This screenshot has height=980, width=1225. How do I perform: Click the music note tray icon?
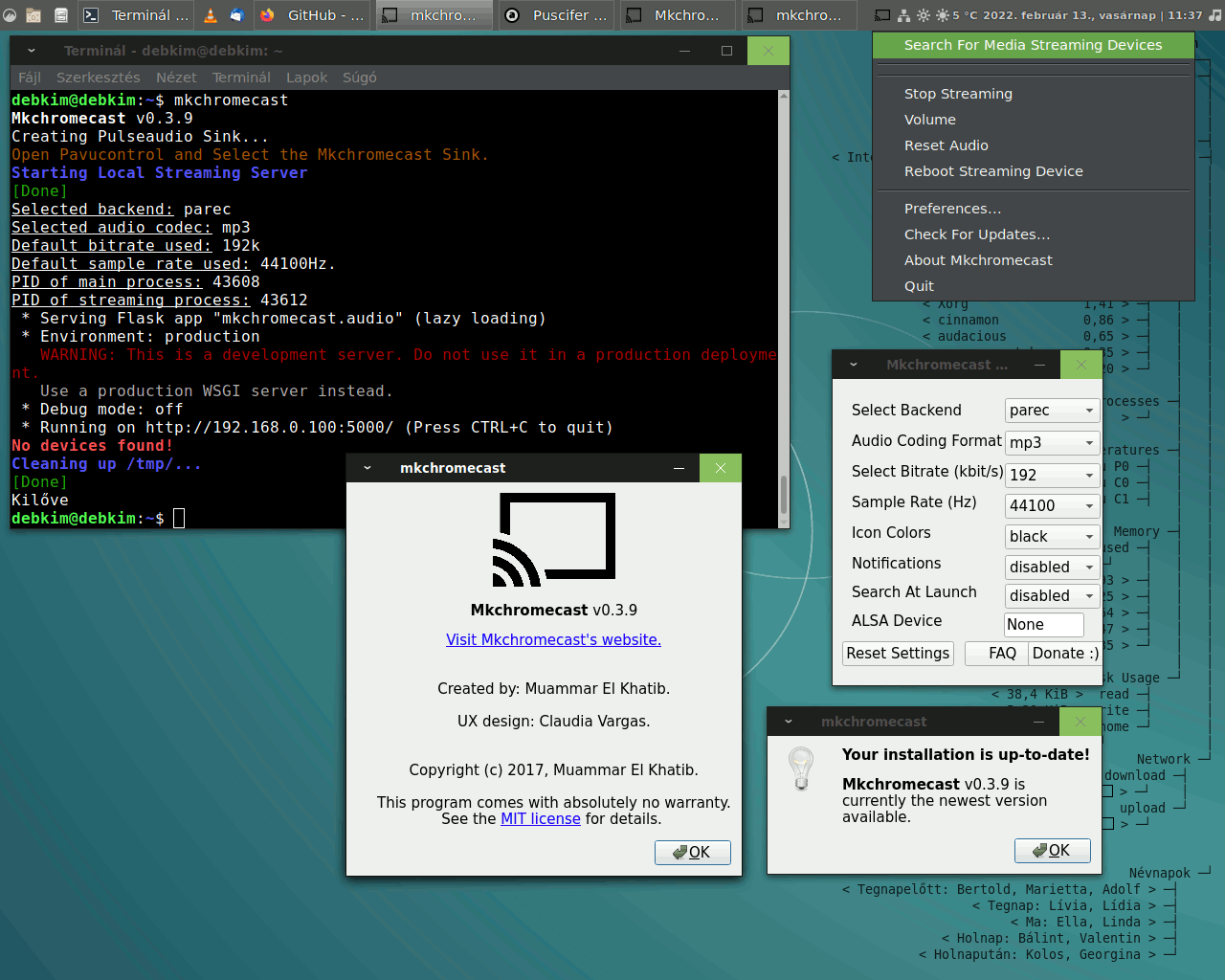click(x=1216, y=14)
